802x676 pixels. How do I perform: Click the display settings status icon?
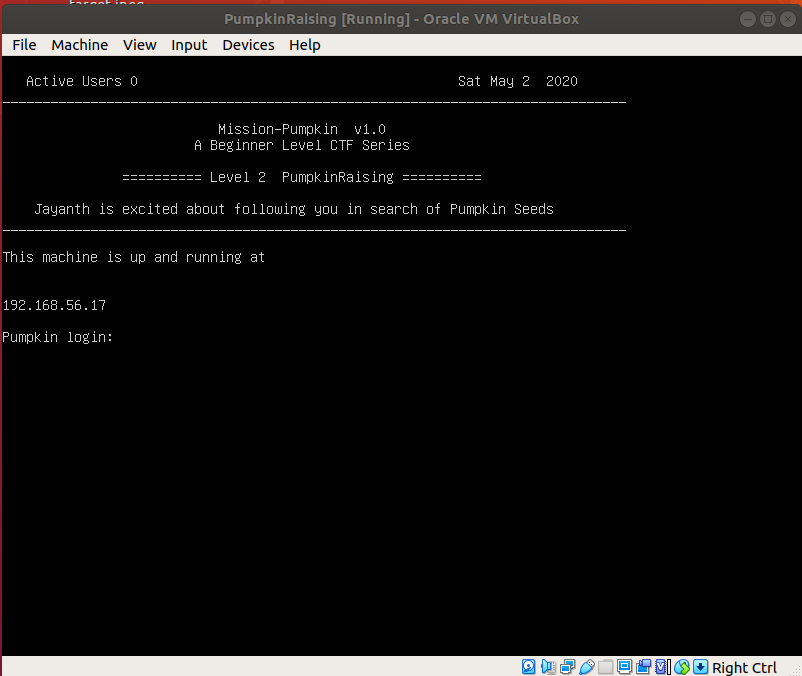pos(625,667)
